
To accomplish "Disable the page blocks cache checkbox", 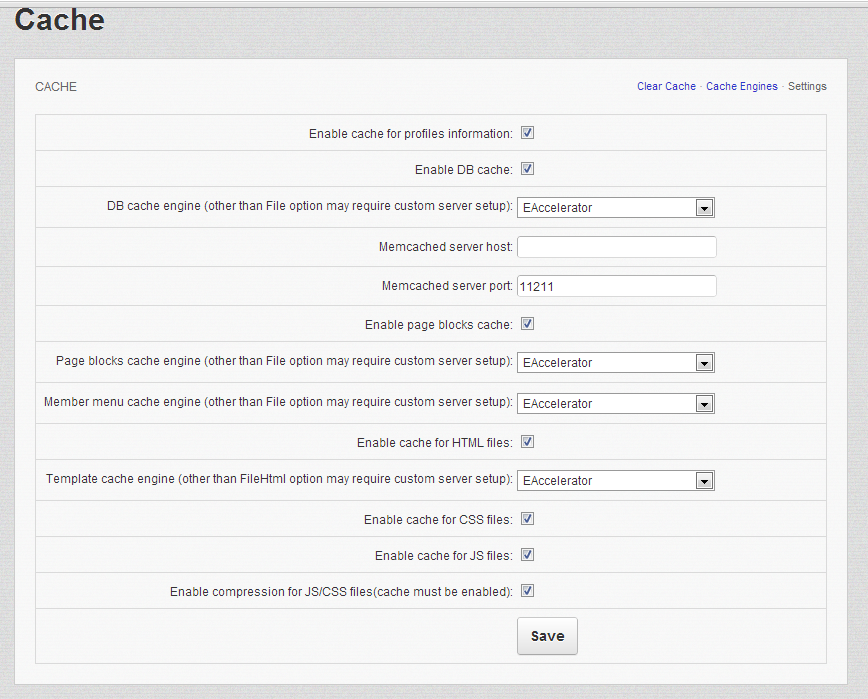I will [527, 324].
